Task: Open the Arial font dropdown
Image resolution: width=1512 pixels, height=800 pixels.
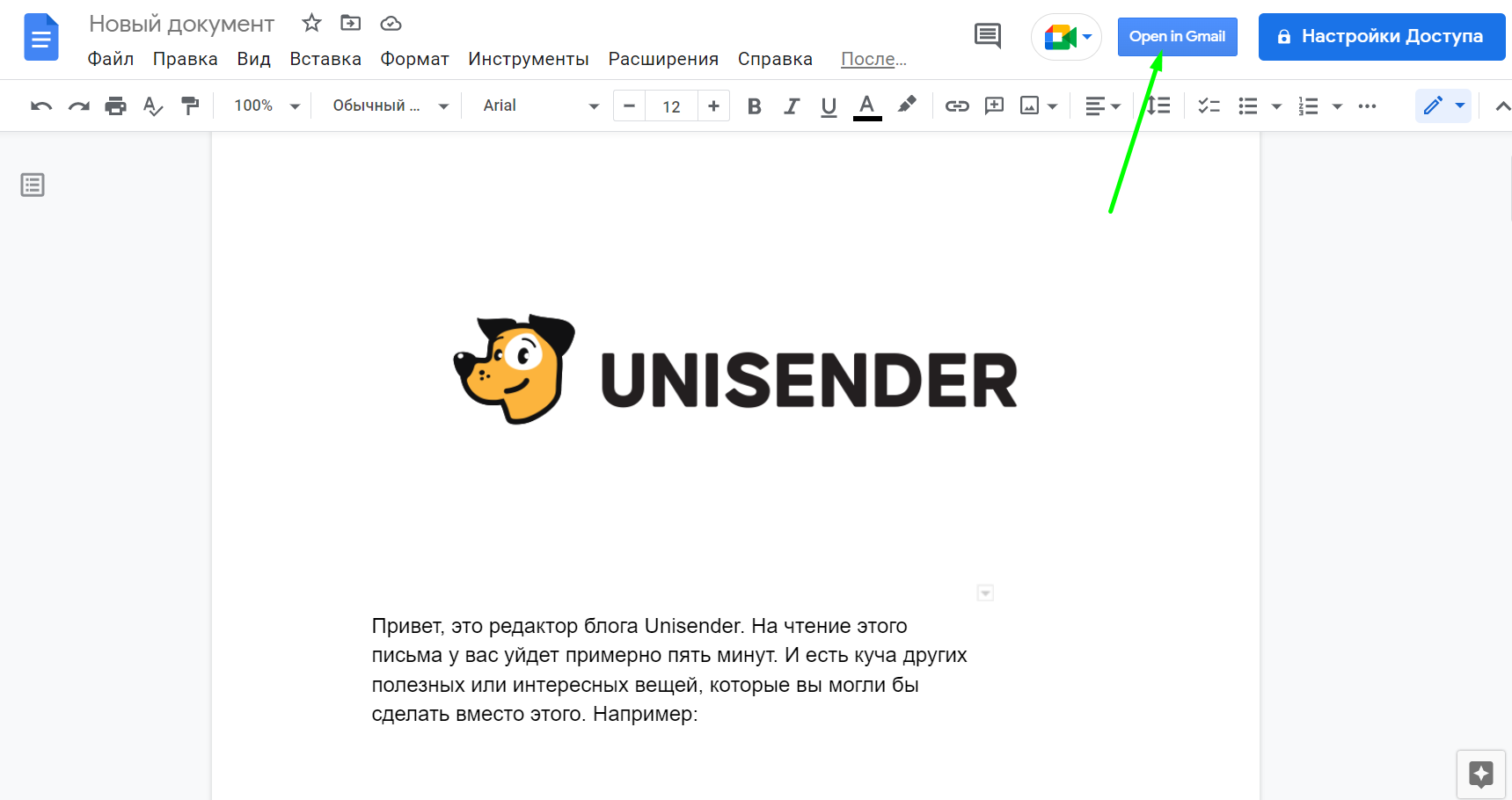Action: pyautogui.click(x=540, y=106)
